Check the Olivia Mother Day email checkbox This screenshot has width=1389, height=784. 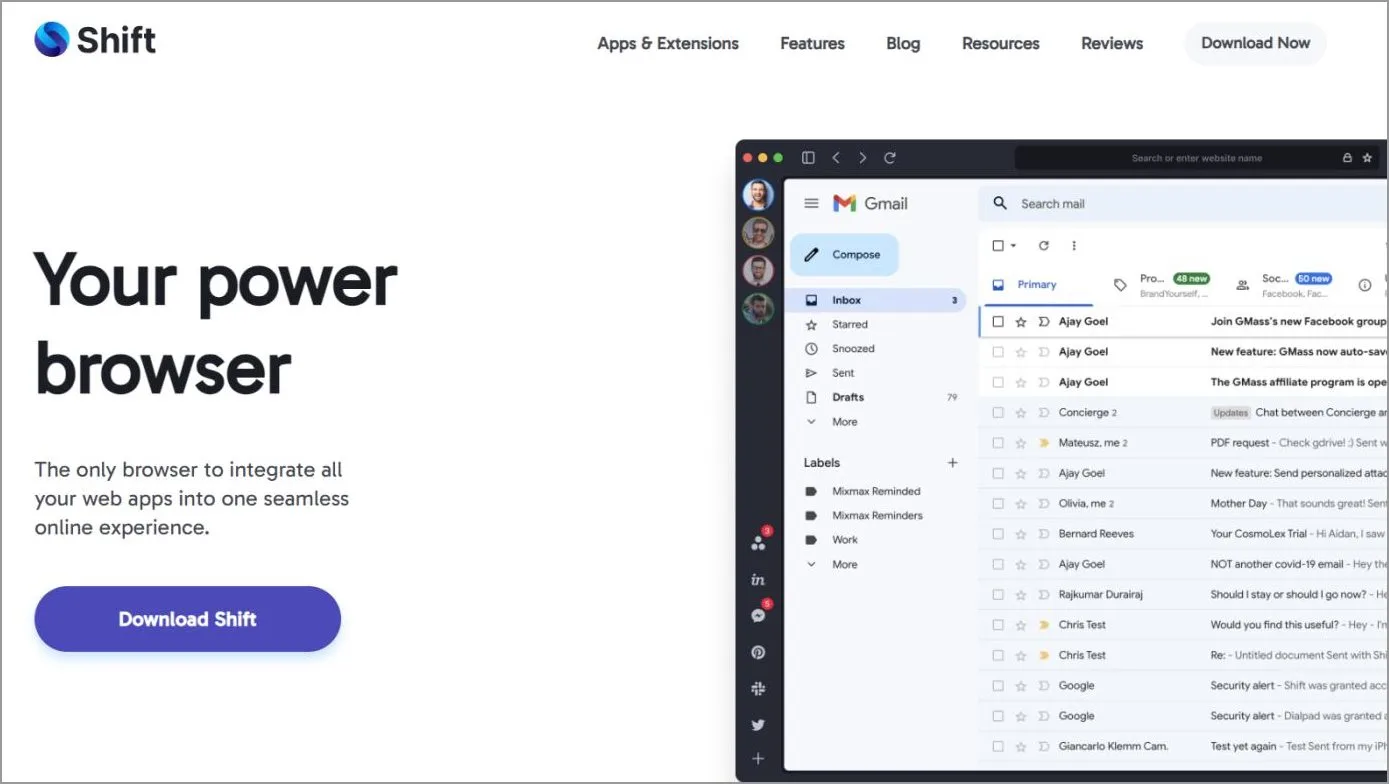point(998,504)
